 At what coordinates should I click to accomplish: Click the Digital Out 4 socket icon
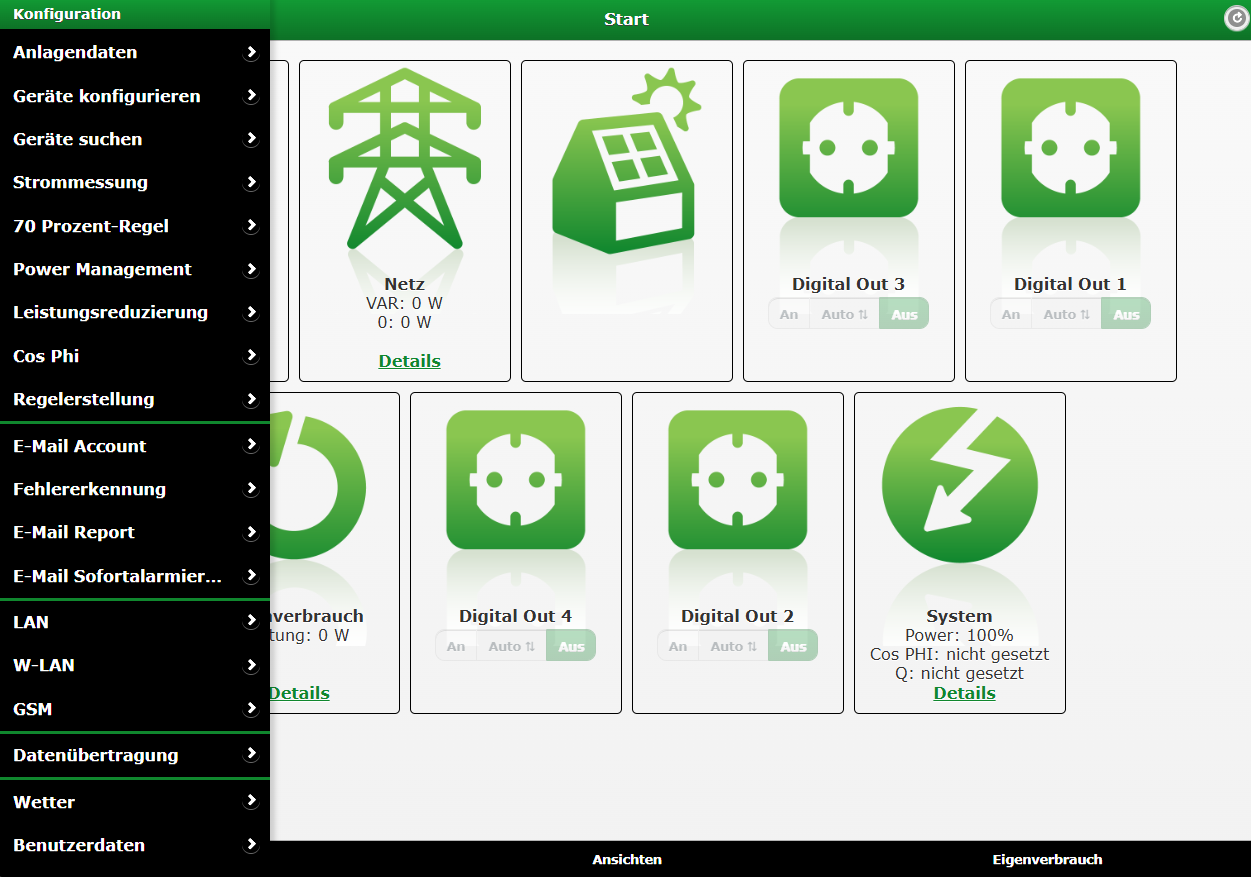tap(515, 480)
